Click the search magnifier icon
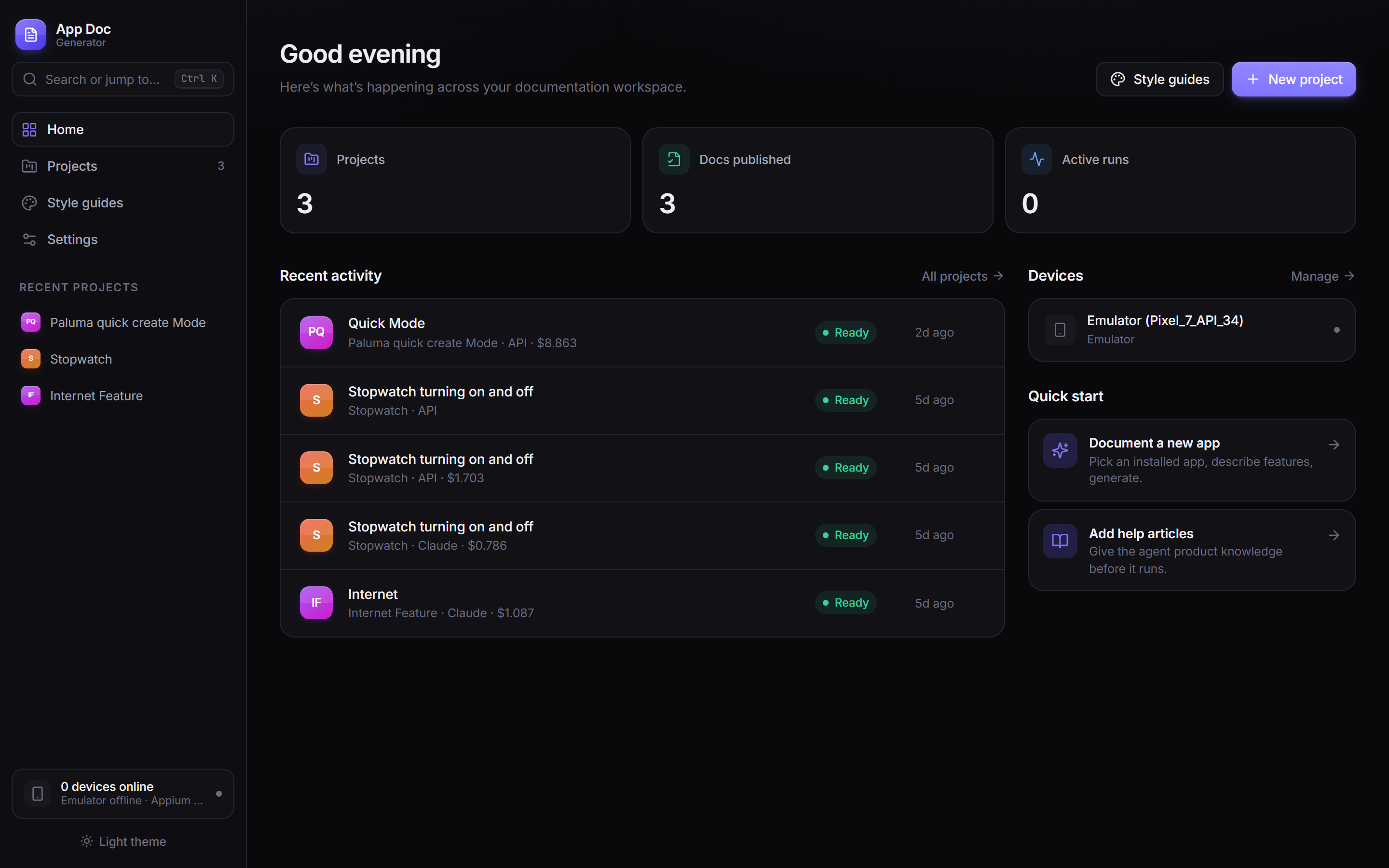The image size is (1389, 868). pos(30,79)
